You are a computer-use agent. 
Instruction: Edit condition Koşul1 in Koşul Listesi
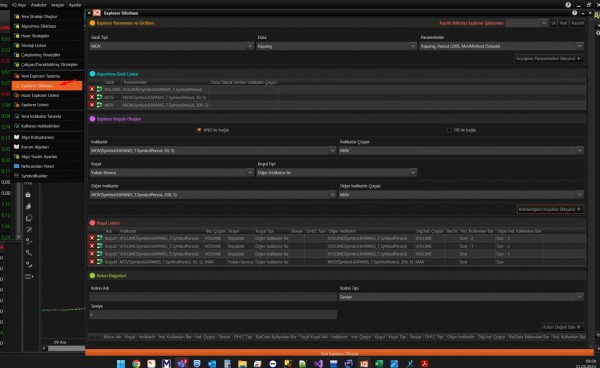click(99, 238)
